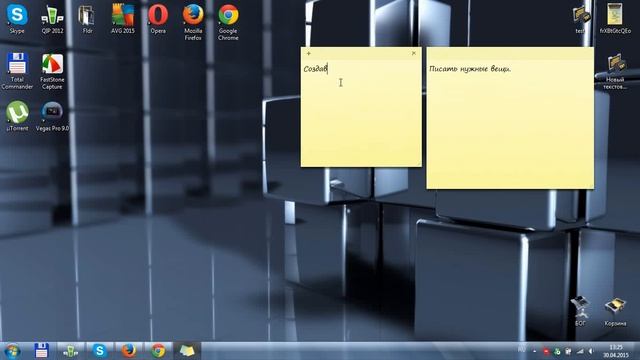Select the БОГ desktop icon

click(x=580, y=311)
